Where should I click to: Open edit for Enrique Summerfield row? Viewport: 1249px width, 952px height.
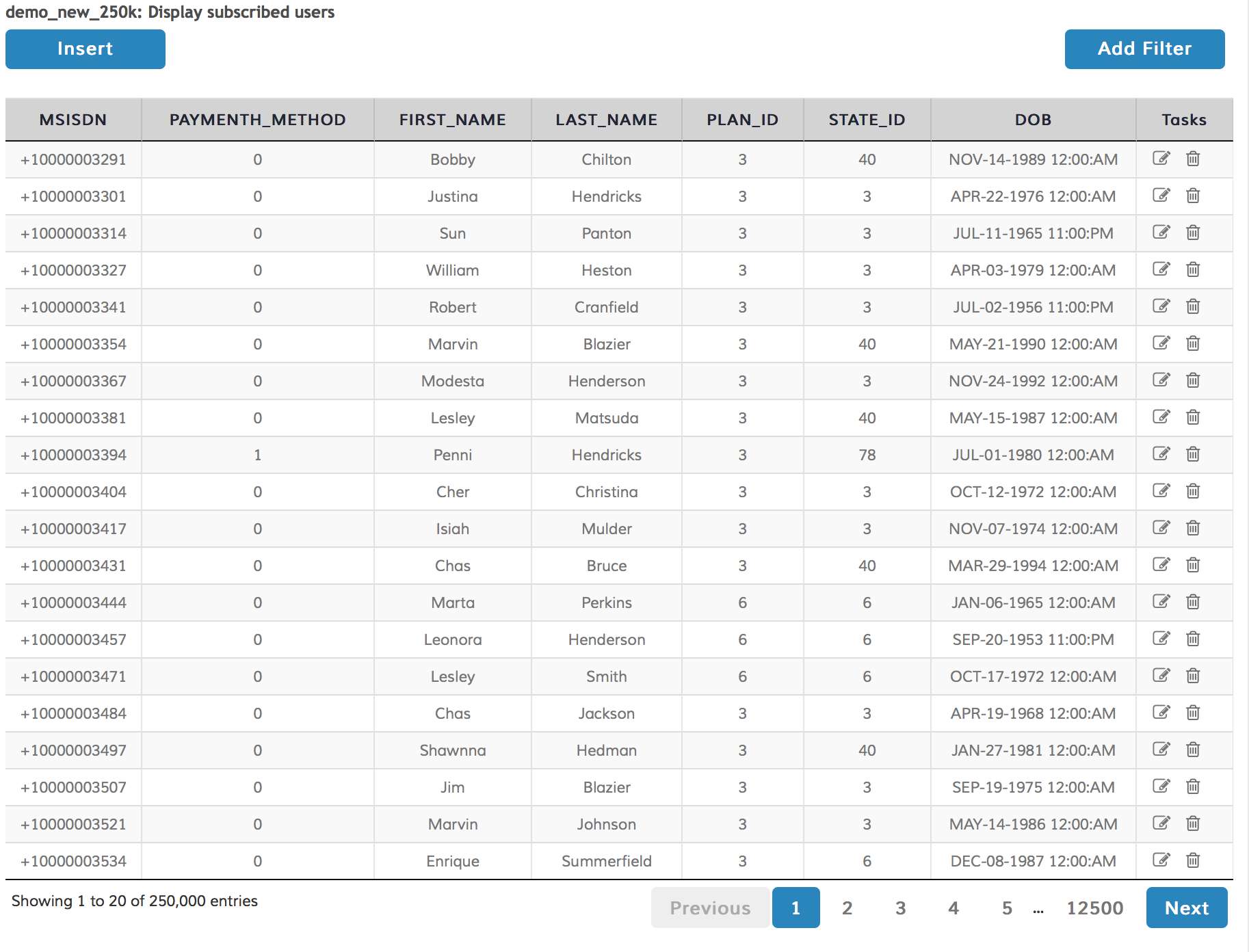(x=1161, y=860)
